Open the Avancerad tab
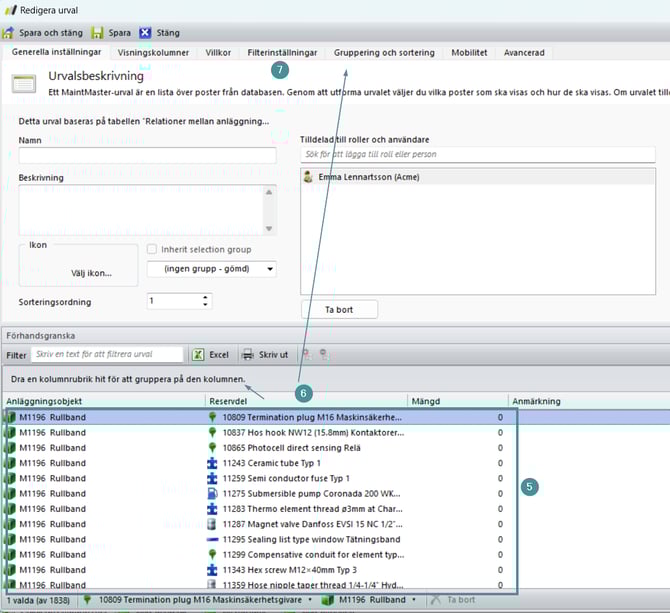The height and width of the screenshot is (613, 670). click(x=524, y=53)
